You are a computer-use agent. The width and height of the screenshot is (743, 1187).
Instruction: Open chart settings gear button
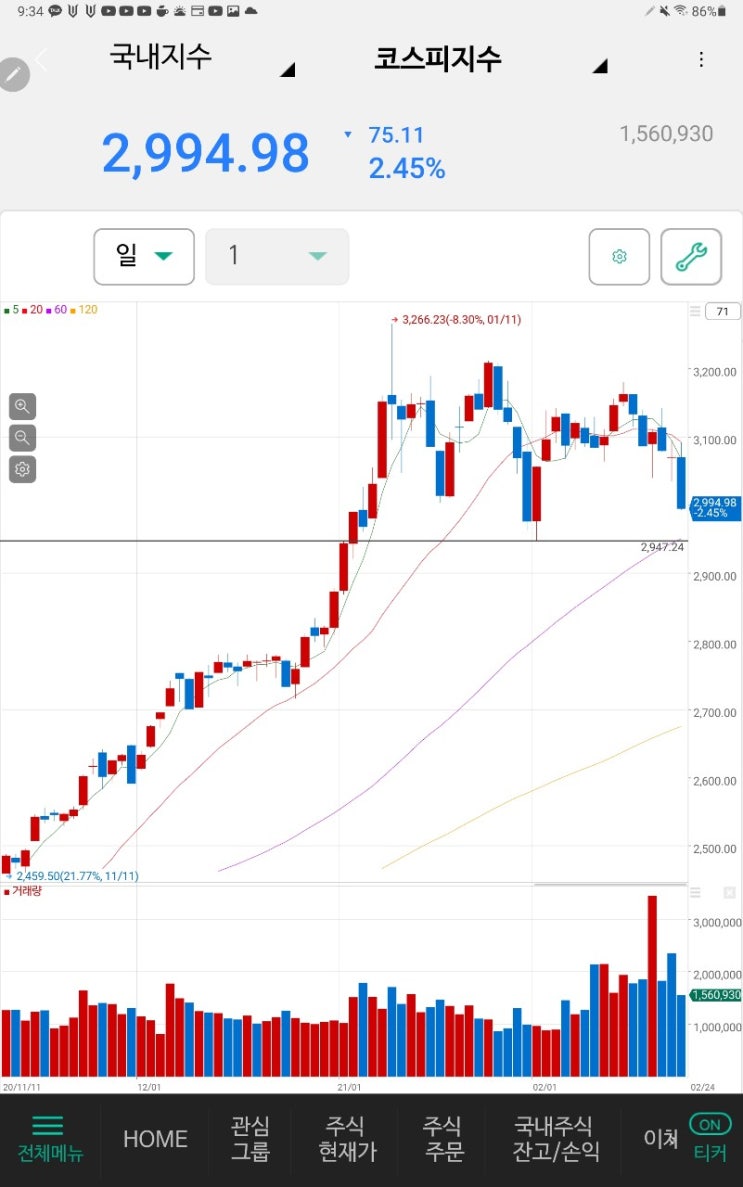pyautogui.click(x=619, y=257)
